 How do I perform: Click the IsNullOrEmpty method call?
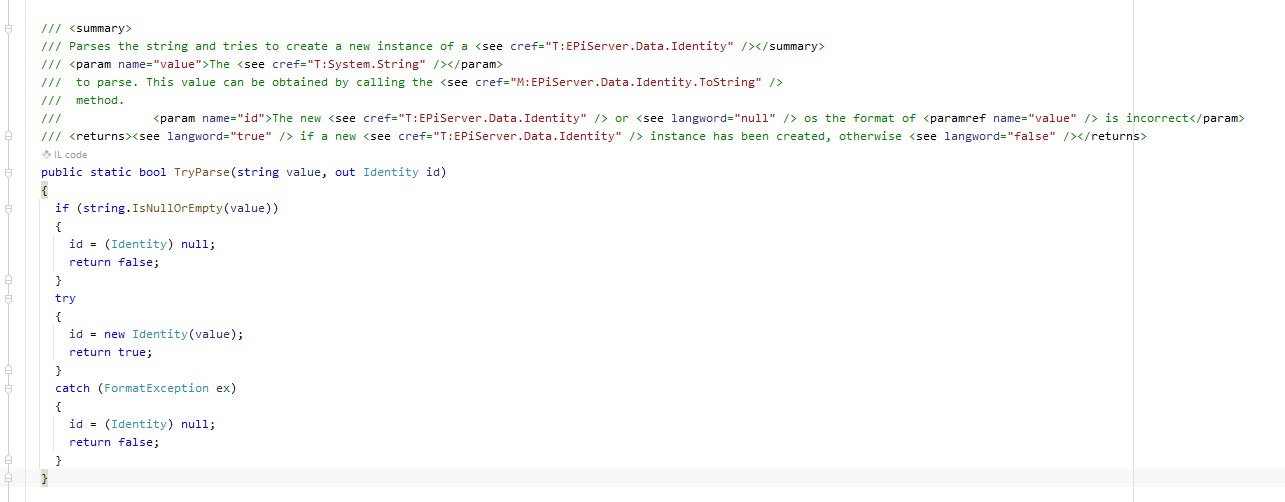pyautogui.click(x=174, y=208)
